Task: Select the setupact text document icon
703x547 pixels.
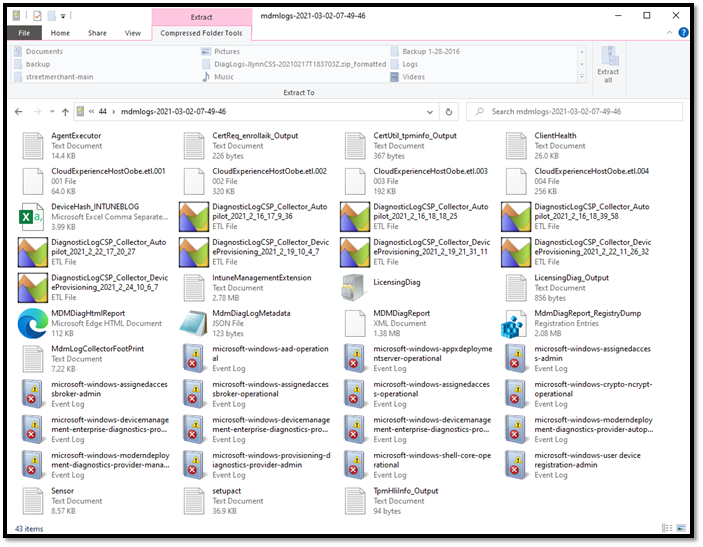Action: pos(194,501)
